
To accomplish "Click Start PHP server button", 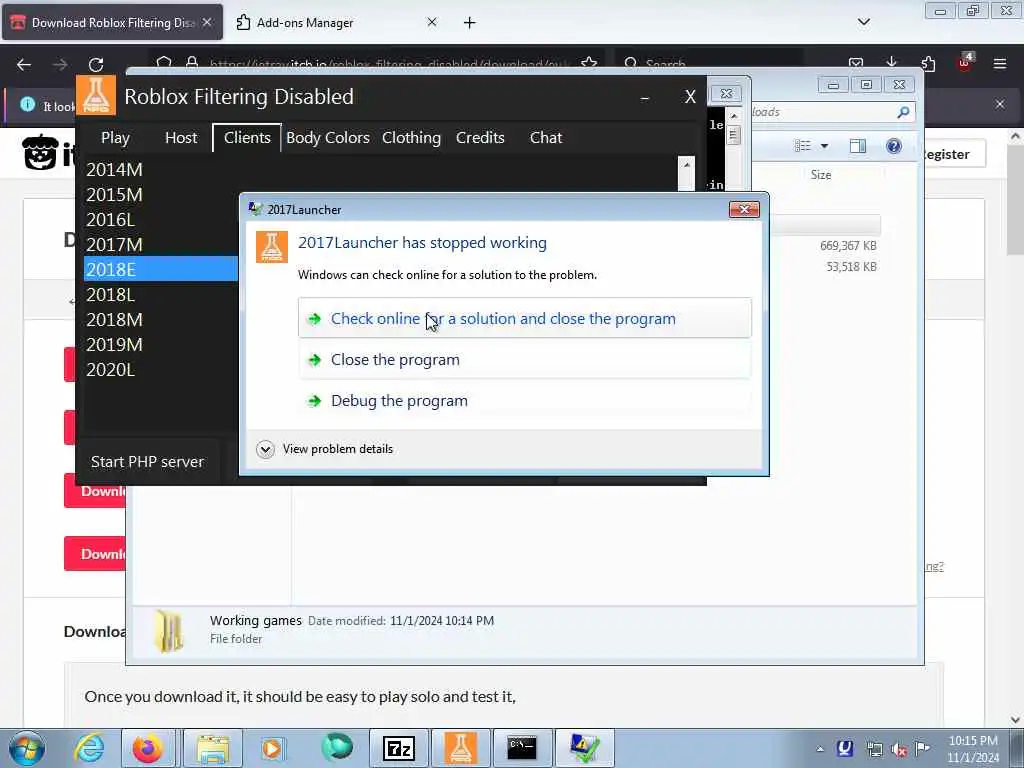I will [x=148, y=462].
